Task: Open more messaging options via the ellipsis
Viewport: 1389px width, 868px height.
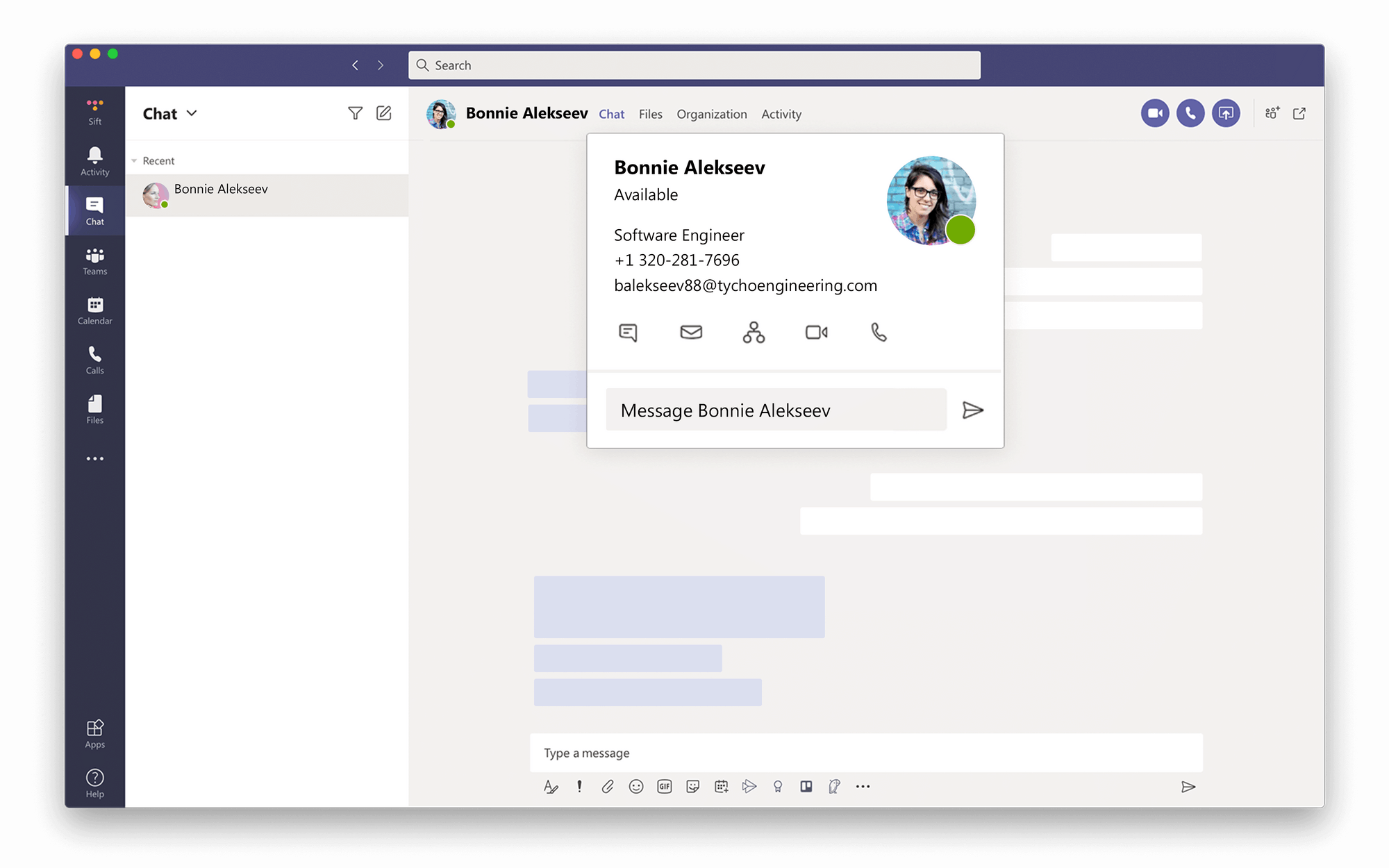Action: click(863, 786)
